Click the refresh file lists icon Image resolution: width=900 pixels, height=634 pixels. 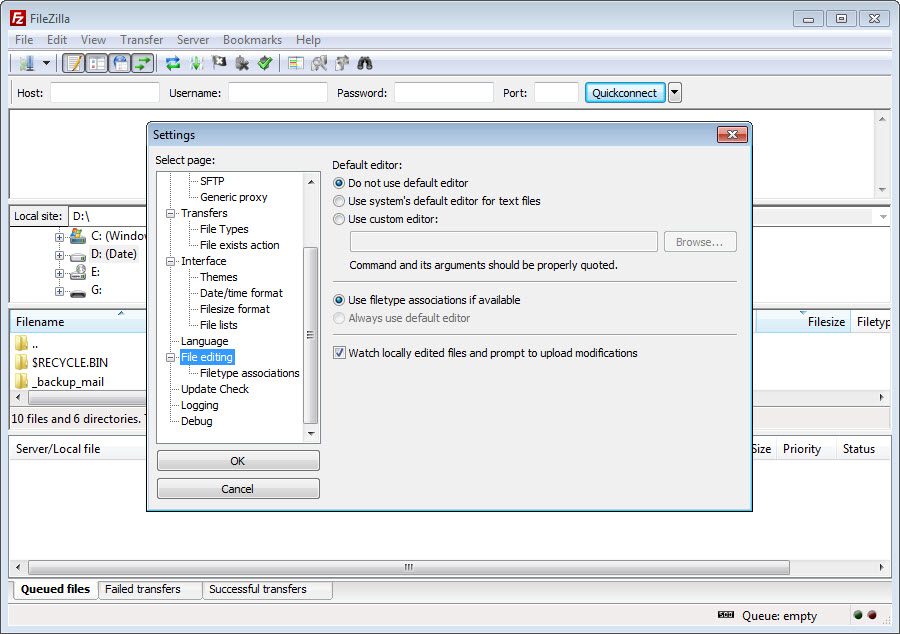point(173,63)
